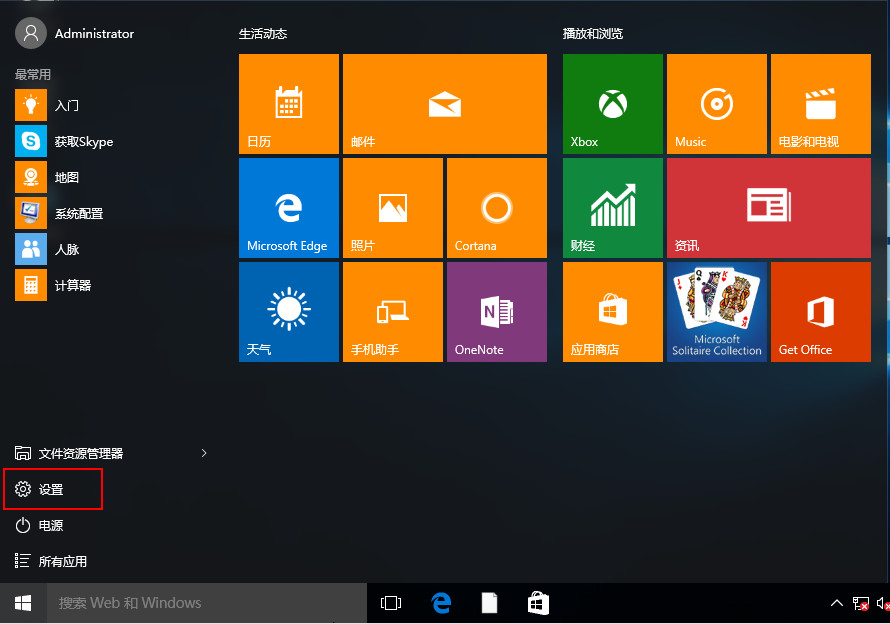Screen dimensions: 890x624
Task: Launch the 邮件 app tile
Action: 444,104
